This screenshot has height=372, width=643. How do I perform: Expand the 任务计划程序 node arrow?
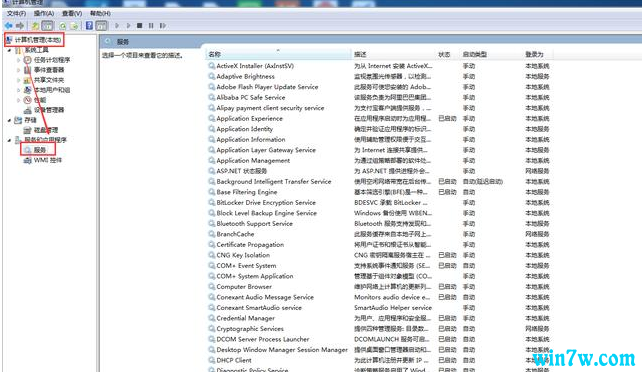[18, 60]
